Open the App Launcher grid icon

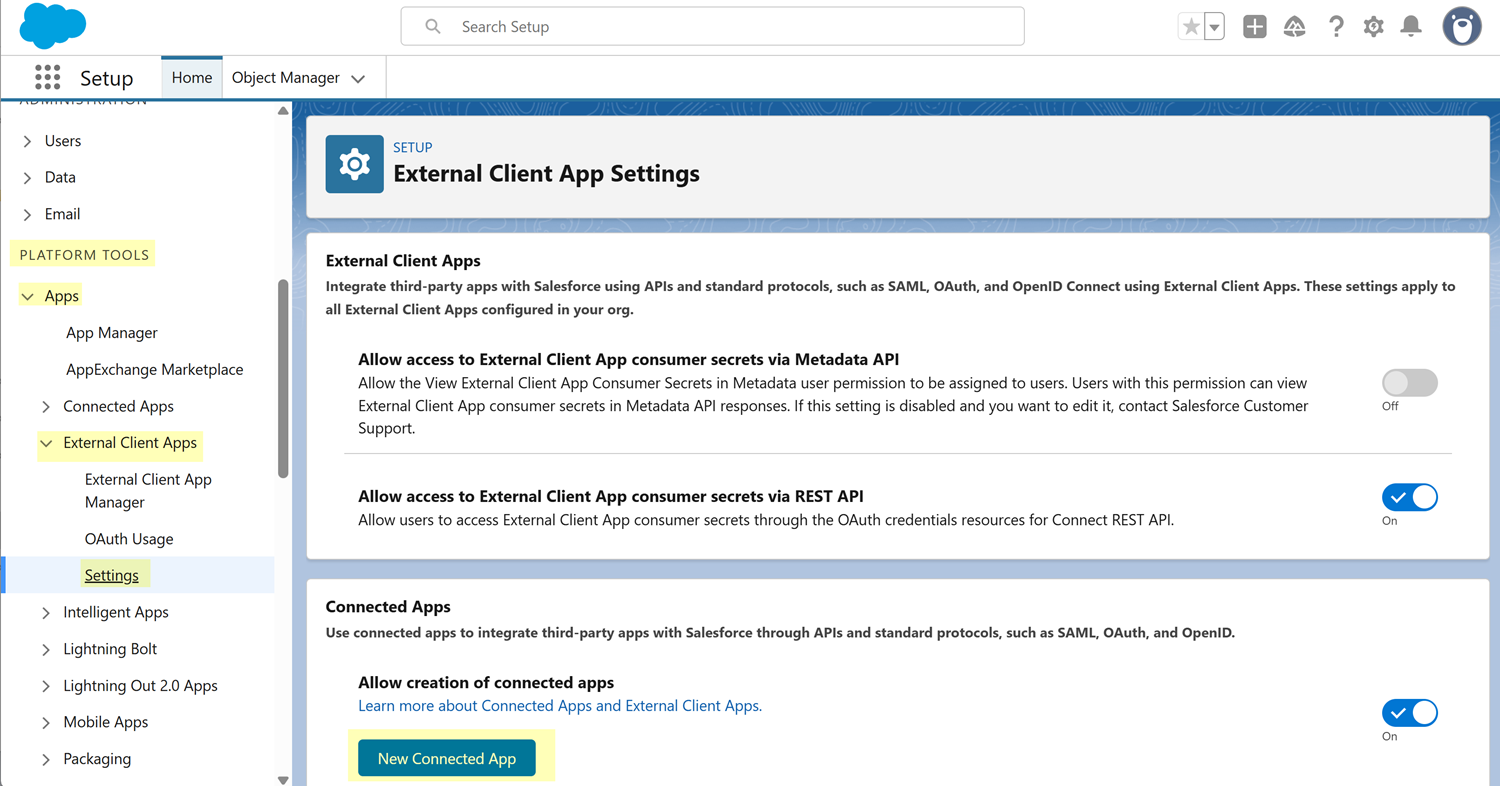pyautogui.click(x=47, y=78)
